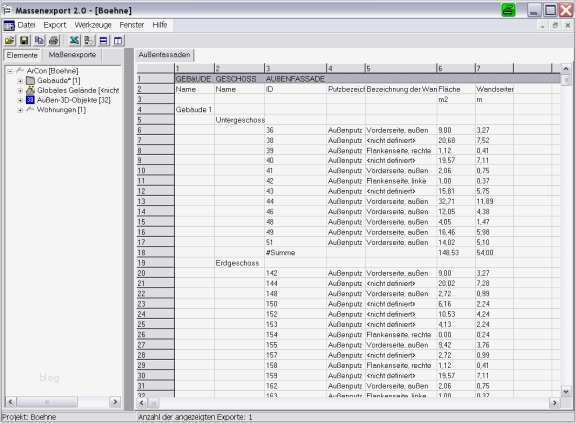Switch to the Elemente tab
The width and height of the screenshot is (576, 423).
pos(22,55)
